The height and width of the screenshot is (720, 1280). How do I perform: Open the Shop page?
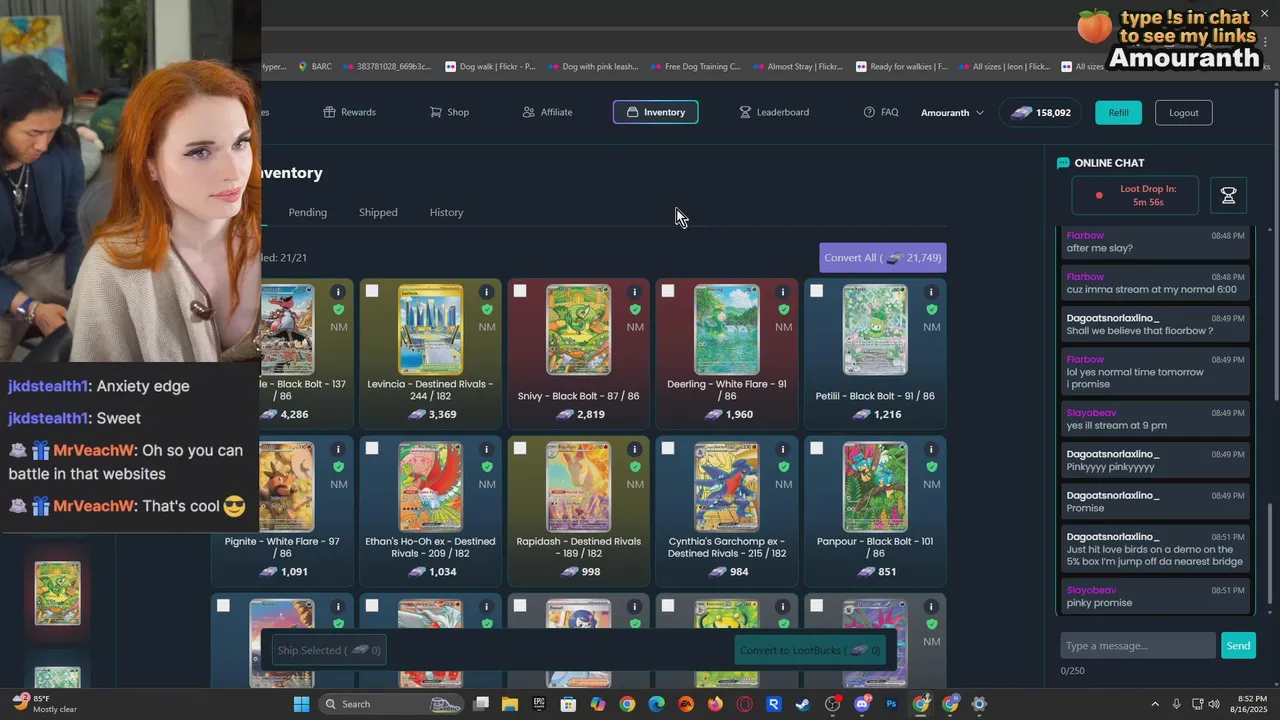(x=449, y=112)
